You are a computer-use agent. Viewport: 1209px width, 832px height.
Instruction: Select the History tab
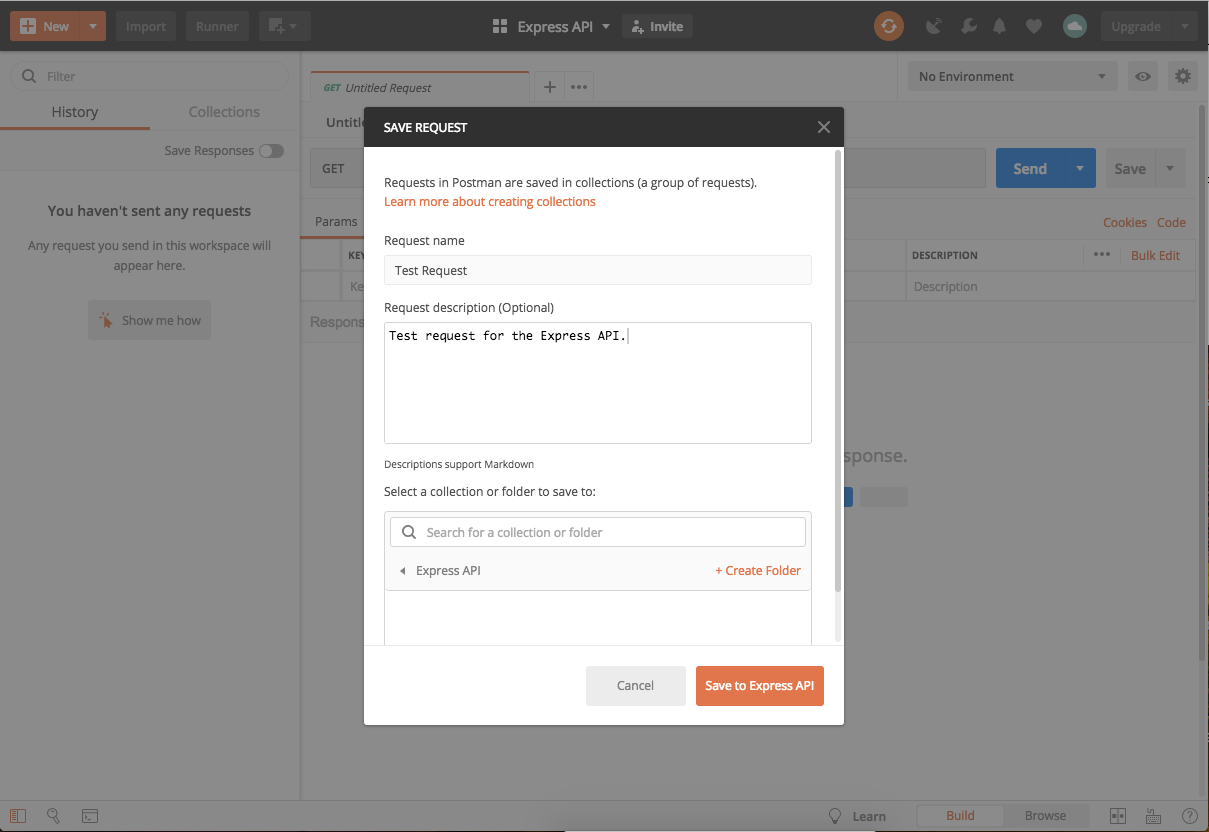pos(76,112)
